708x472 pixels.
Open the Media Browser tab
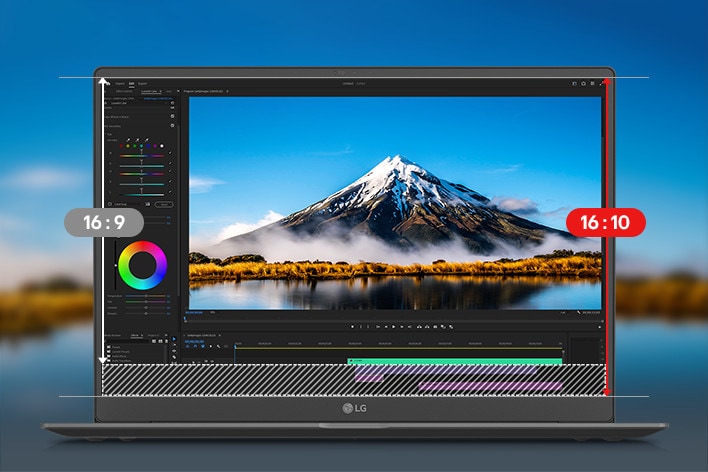click(112, 335)
